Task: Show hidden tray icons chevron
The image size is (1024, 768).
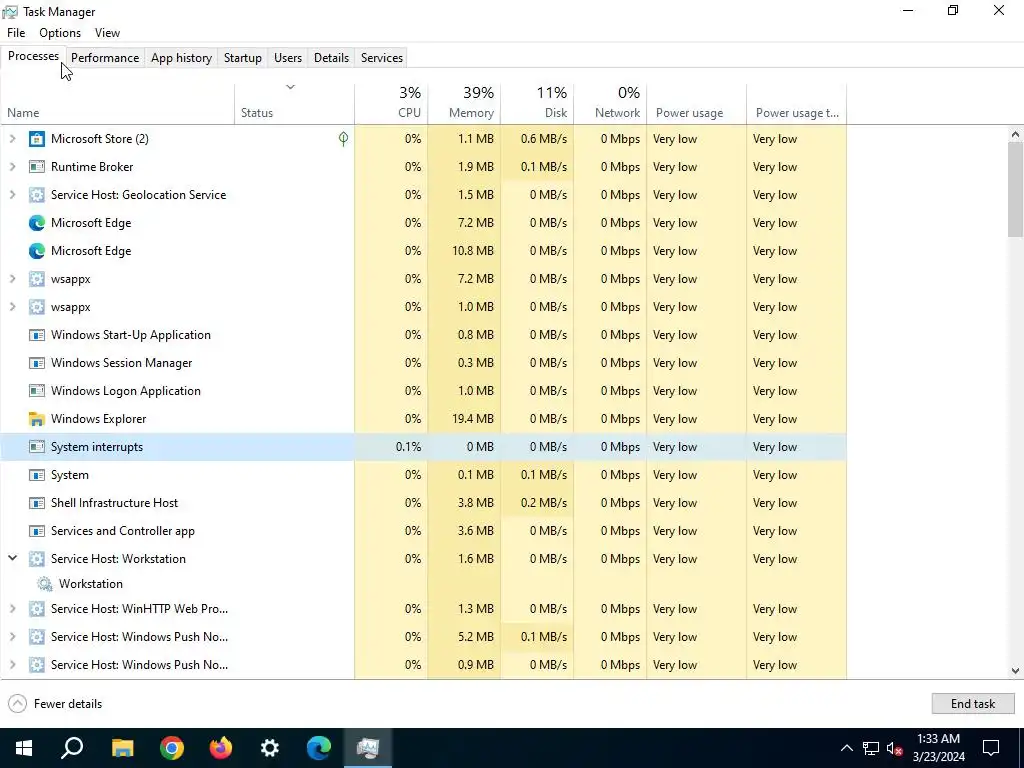Action: [x=846, y=748]
